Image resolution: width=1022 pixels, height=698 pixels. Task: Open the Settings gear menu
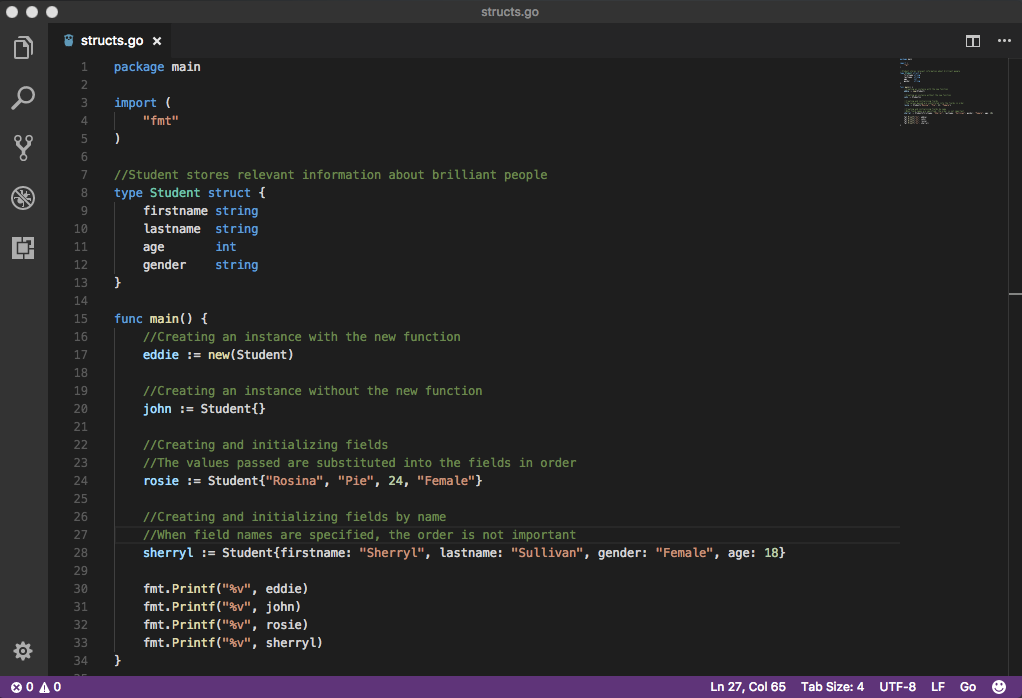click(x=23, y=650)
